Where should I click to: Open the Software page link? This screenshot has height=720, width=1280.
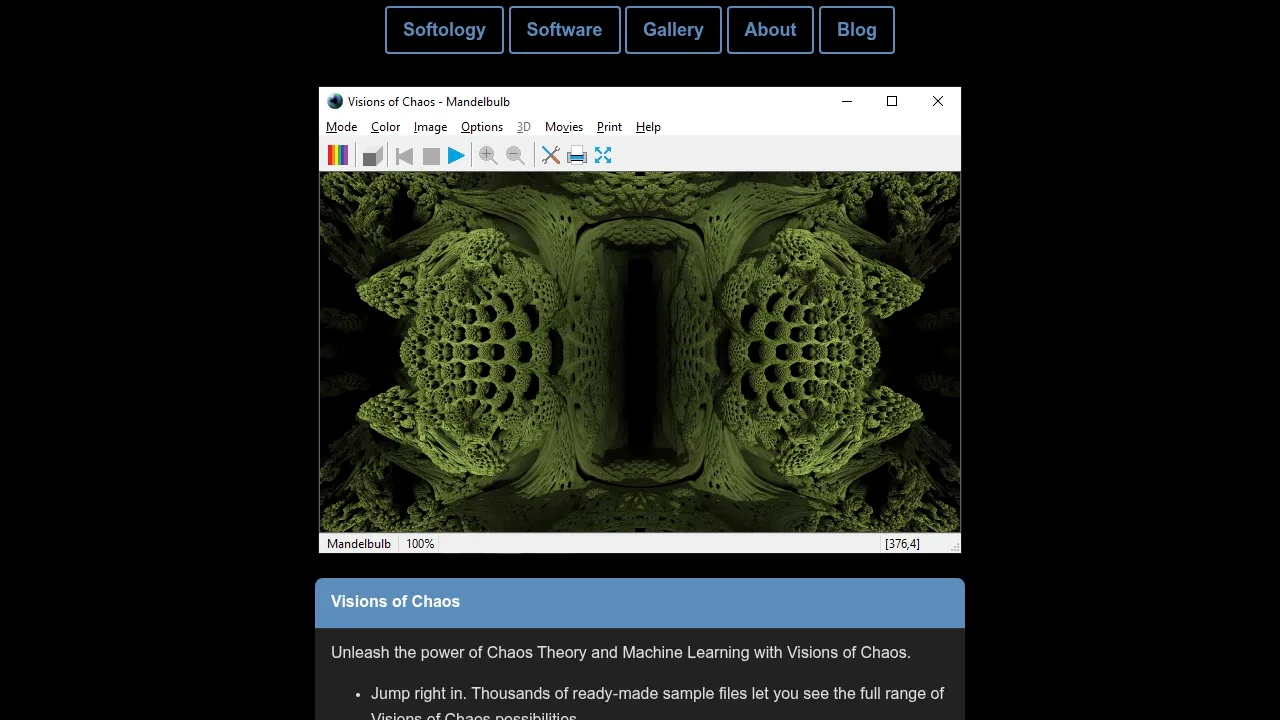[564, 30]
